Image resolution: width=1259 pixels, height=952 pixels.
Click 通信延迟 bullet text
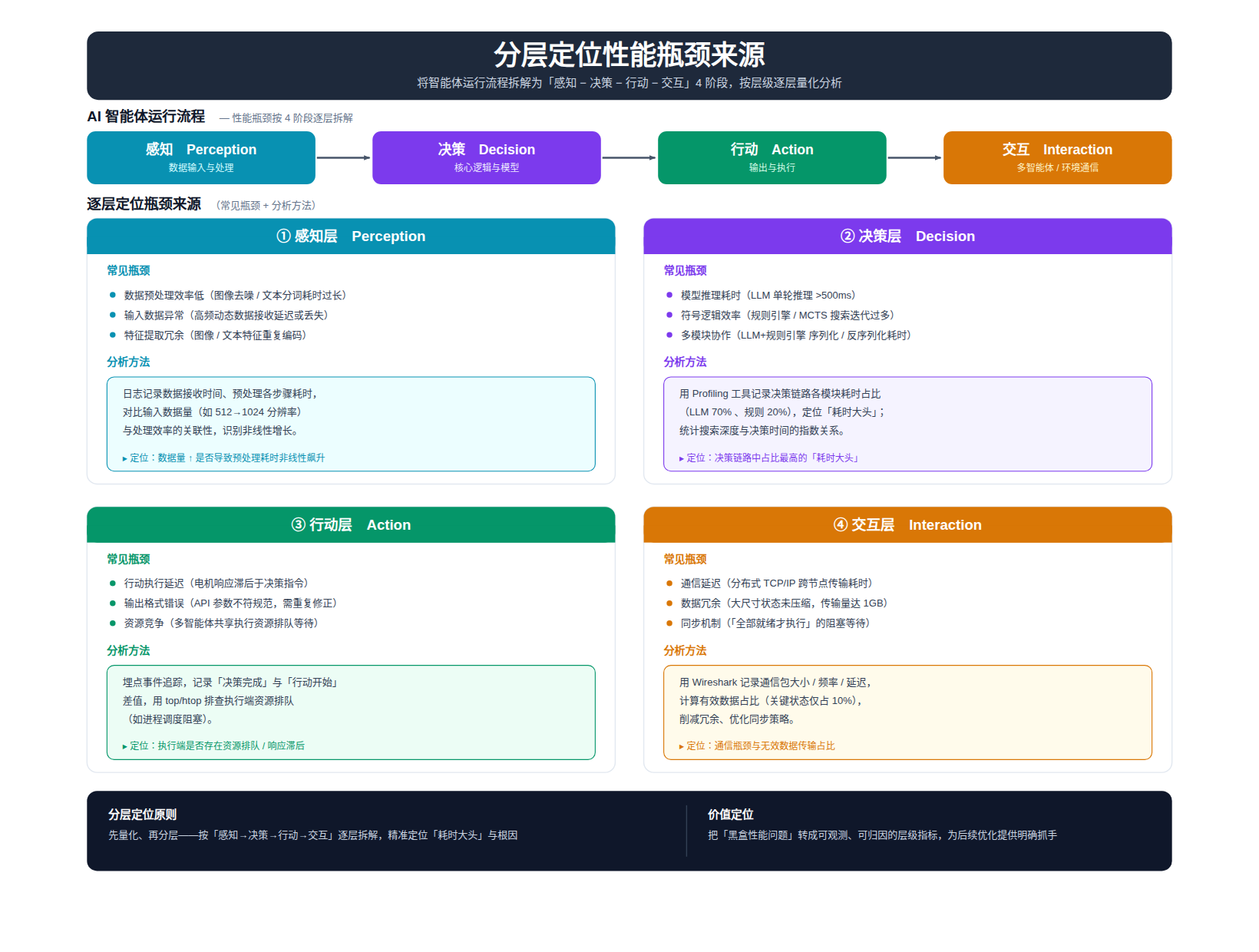click(777, 583)
